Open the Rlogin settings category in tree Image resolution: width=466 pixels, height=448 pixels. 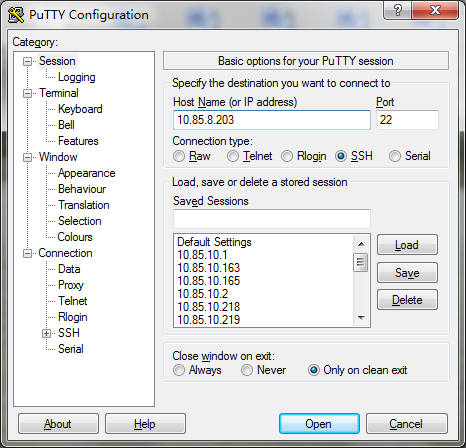(x=72, y=317)
